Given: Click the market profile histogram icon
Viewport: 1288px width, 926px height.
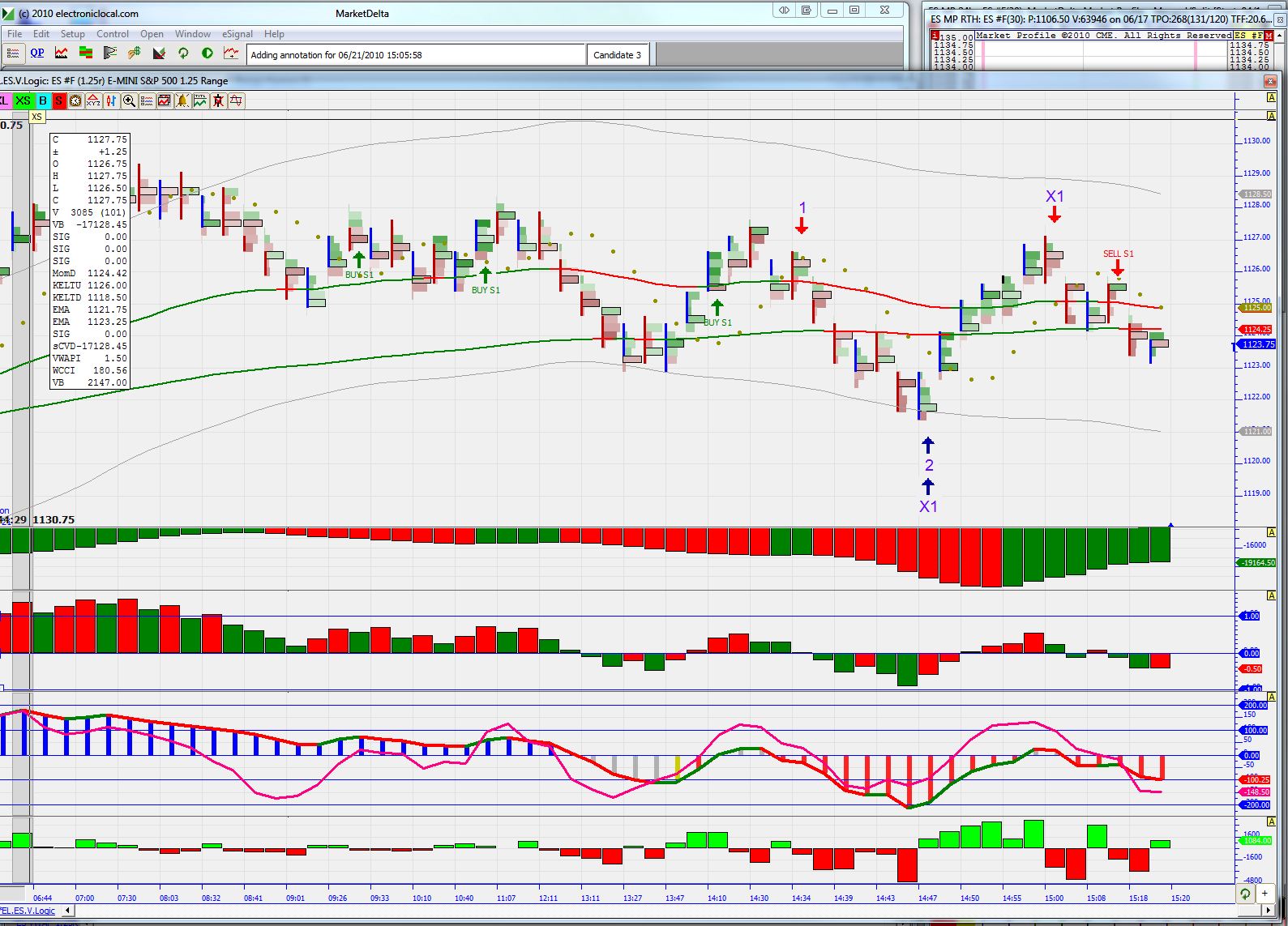Looking at the screenshot, I should tap(110, 53).
